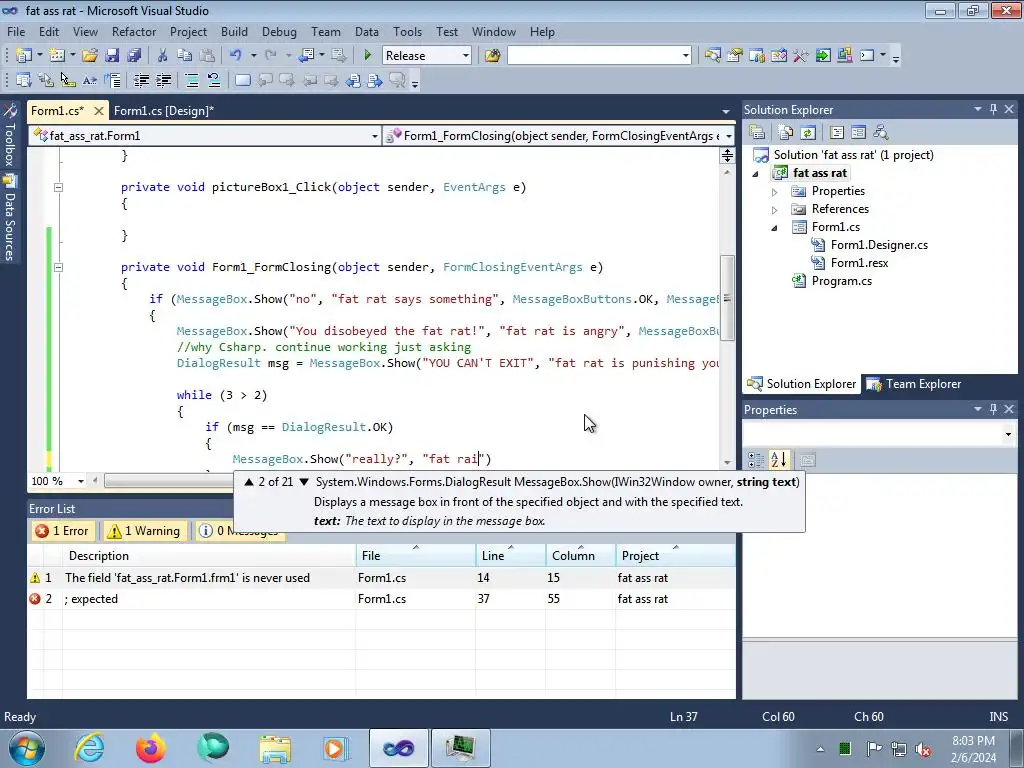Open the Find combo box dropdown arrow
The width and height of the screenshot is (1024, 768).
coord(685,56)
